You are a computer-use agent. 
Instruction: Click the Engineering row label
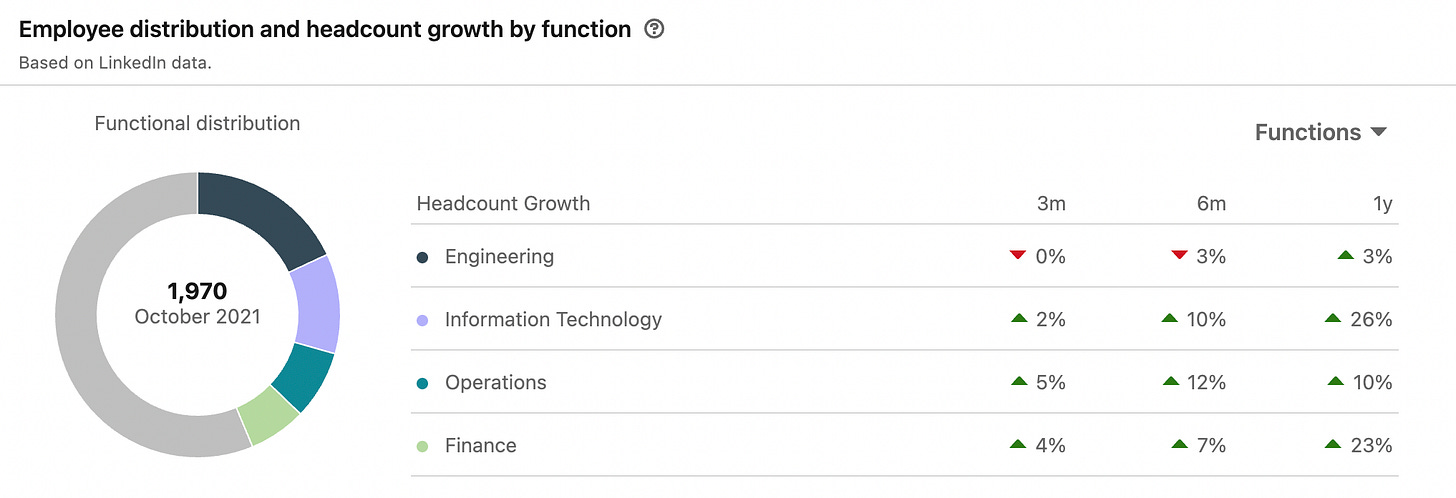499,257
